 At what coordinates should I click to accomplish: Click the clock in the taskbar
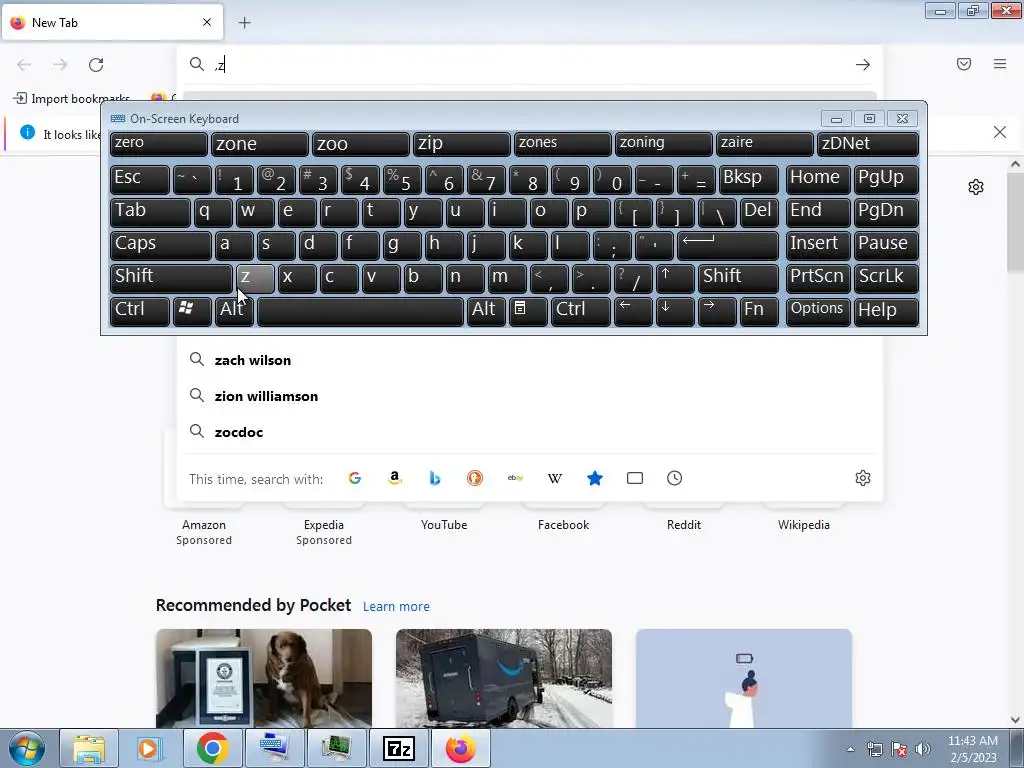[x=972, y=749]
